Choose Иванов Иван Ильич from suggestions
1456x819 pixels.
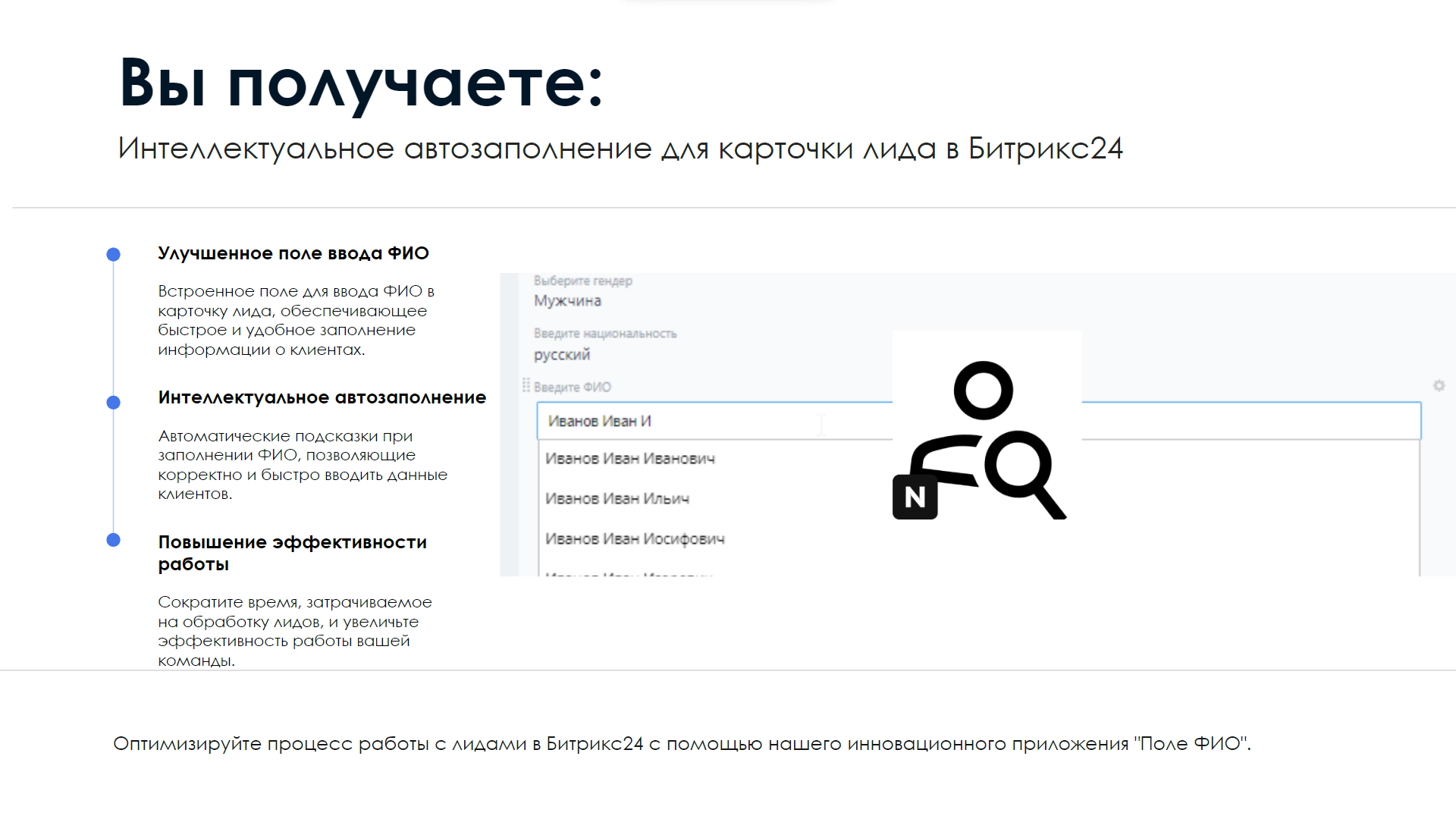tap(617, 499)
